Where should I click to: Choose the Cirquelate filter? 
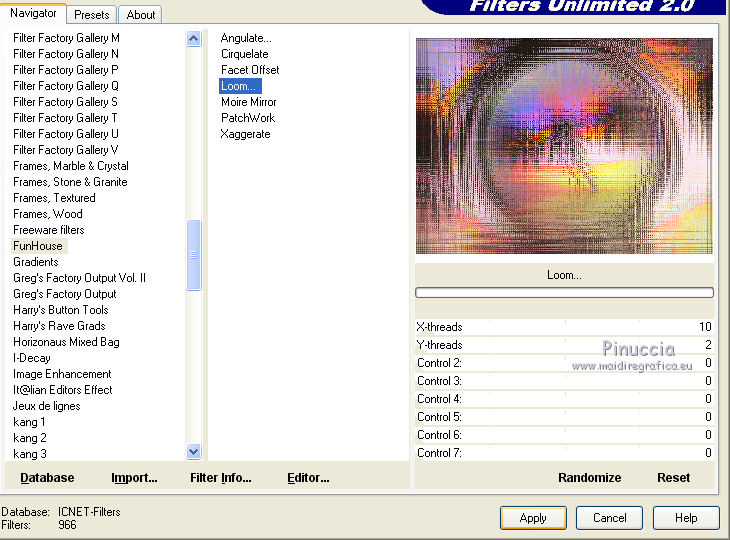[244, 54]
